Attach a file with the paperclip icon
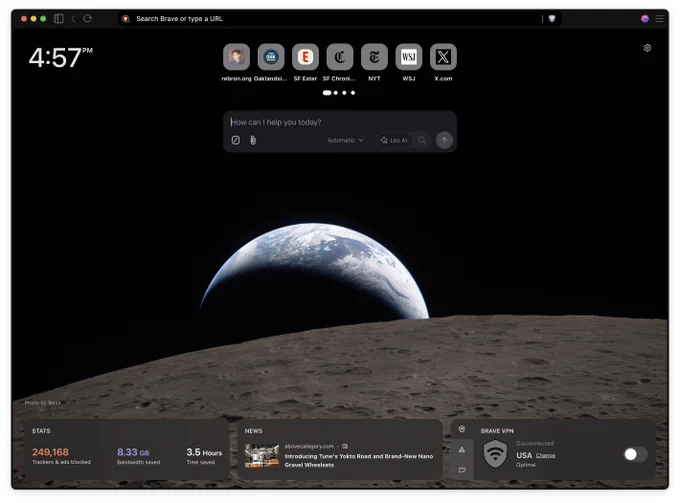The image size is (680, 503). point(253,140)
